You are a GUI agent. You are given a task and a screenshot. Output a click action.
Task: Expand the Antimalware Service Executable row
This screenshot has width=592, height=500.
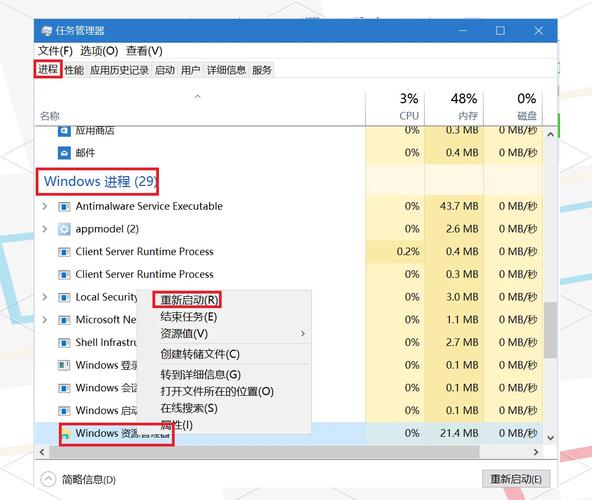tap(45, 206)
